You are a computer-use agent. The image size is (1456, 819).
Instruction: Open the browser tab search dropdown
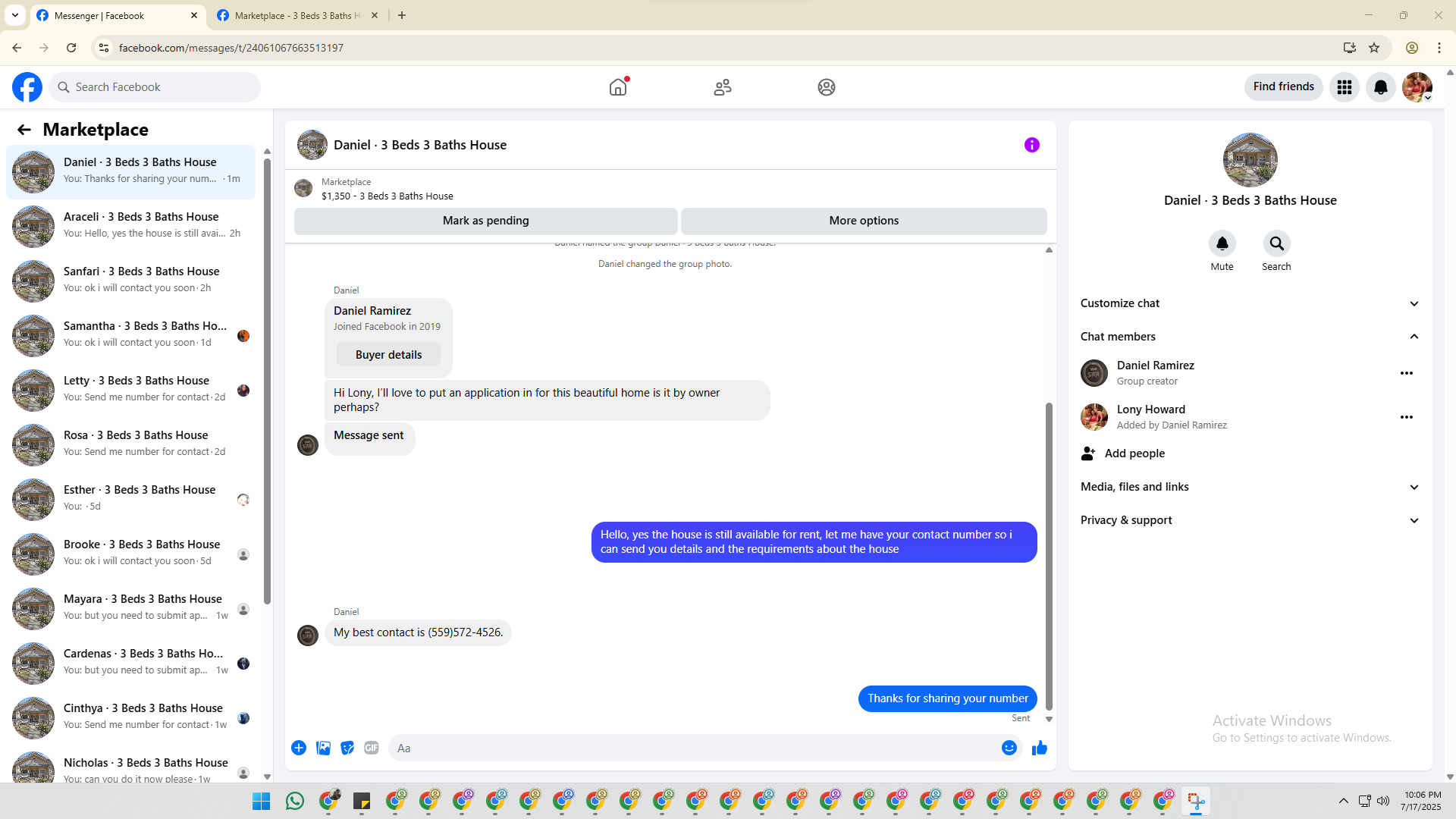click(15, 15)
